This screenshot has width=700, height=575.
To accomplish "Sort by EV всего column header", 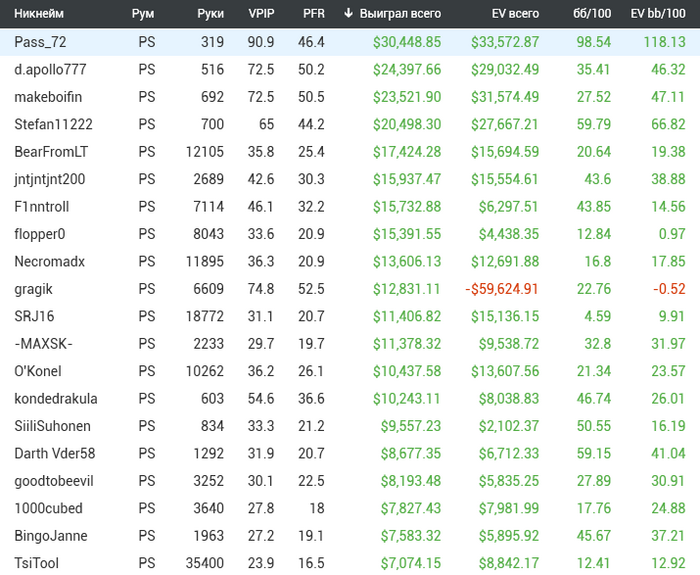I will [515, 13].
